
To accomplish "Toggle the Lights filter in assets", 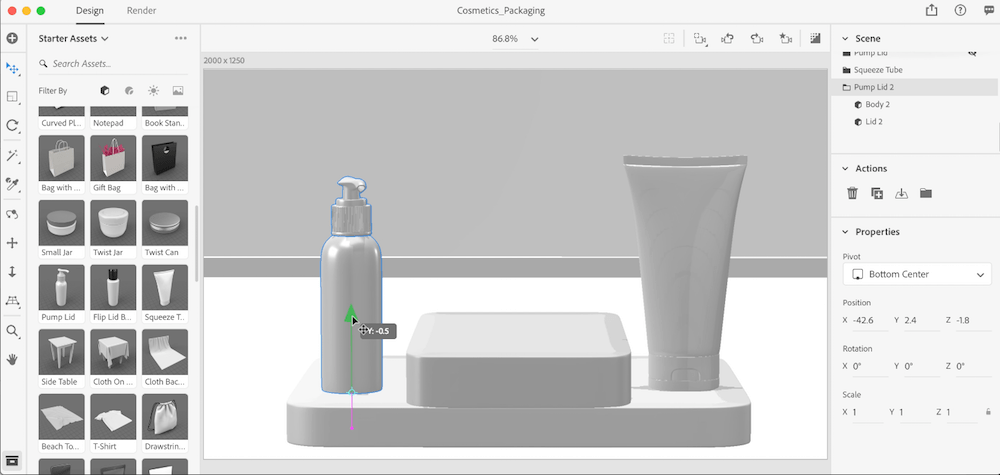I will click(x=153, y=90).
